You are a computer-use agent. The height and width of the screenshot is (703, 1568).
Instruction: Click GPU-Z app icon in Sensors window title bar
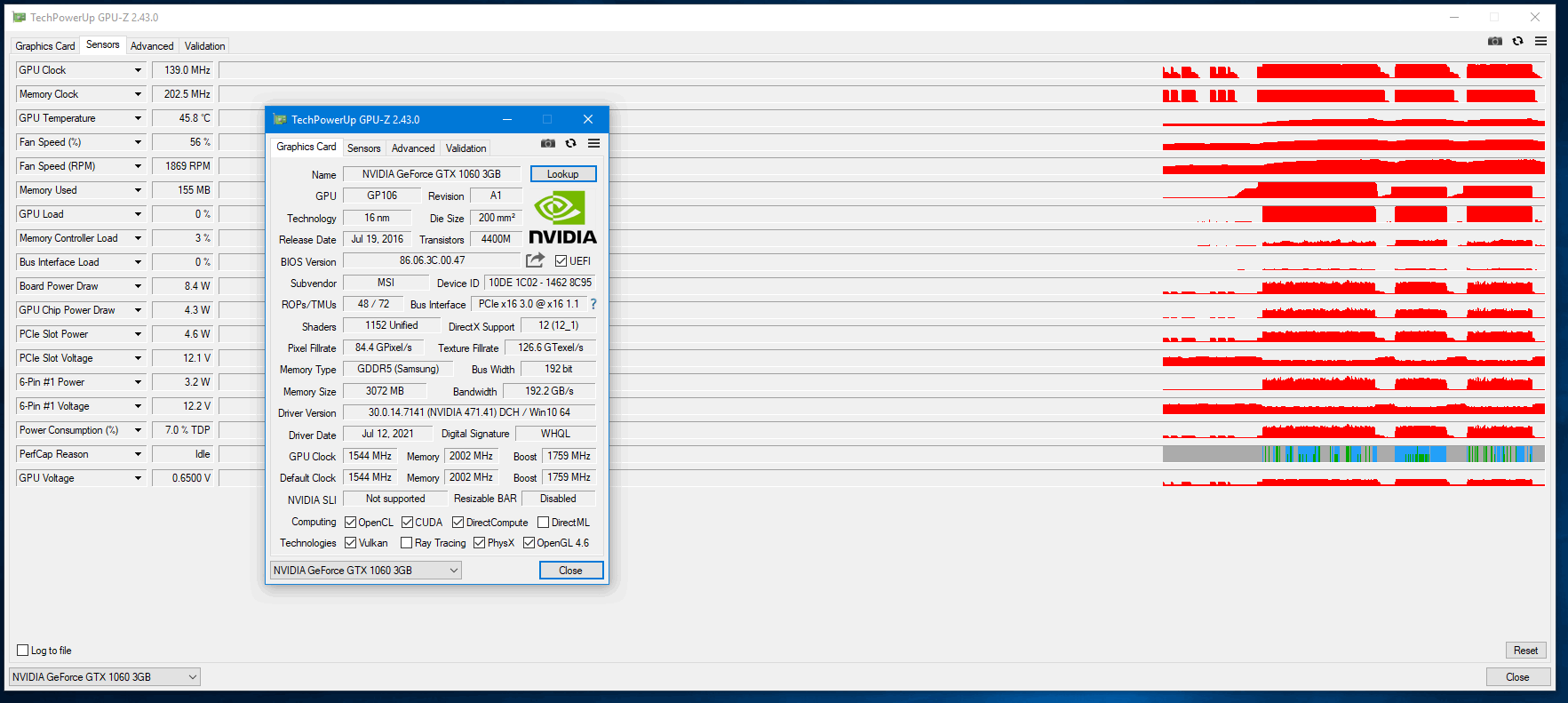click(20, 17)
